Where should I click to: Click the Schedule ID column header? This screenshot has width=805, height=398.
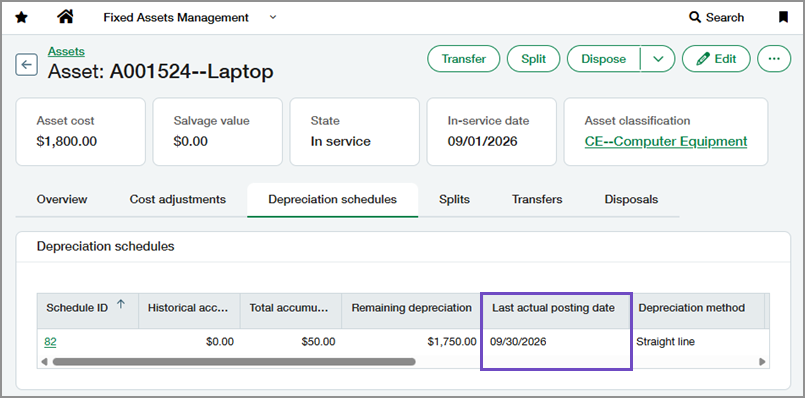87,311
